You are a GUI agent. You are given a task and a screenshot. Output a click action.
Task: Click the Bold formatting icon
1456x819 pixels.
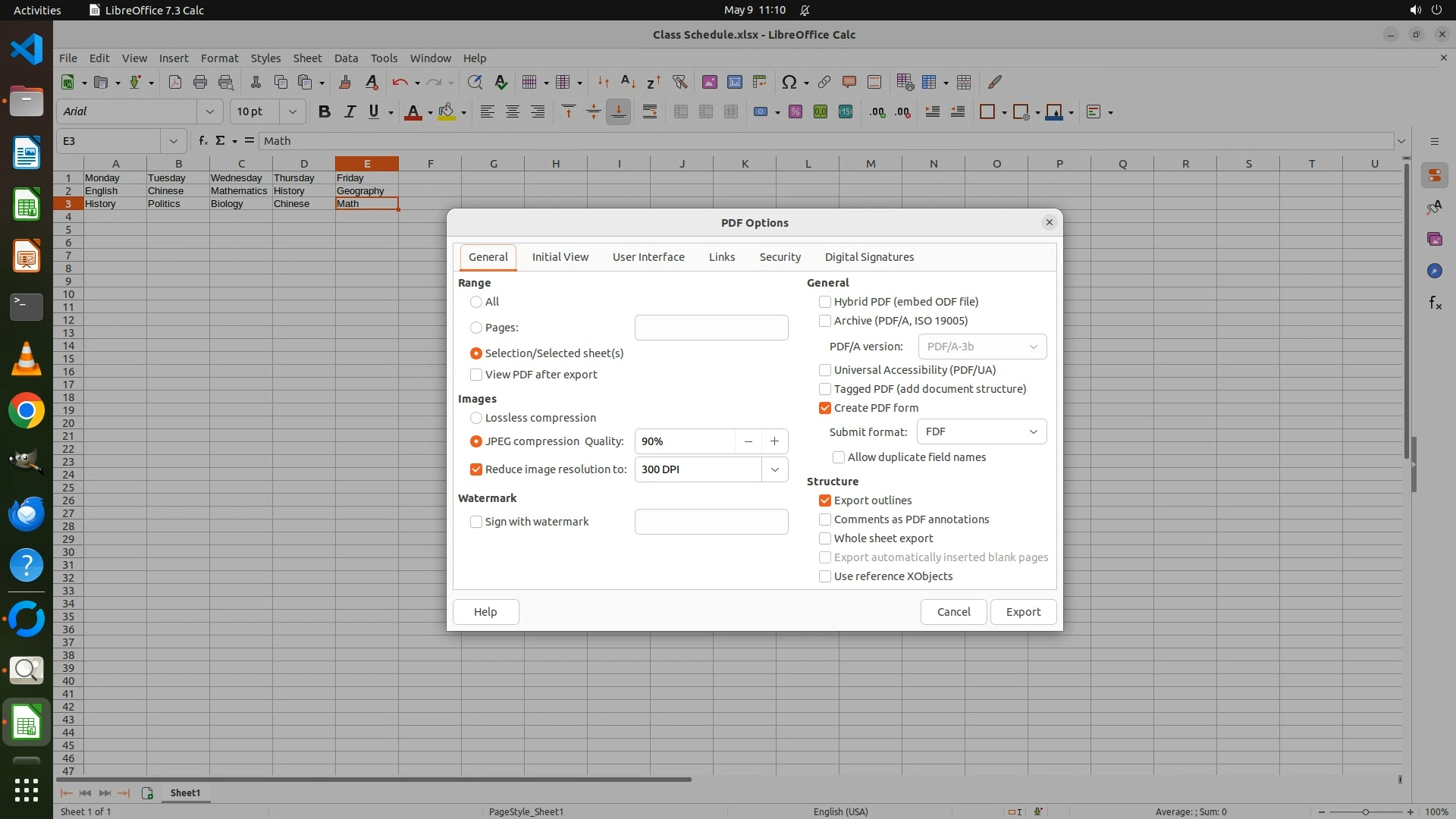[x=325, y=111]
